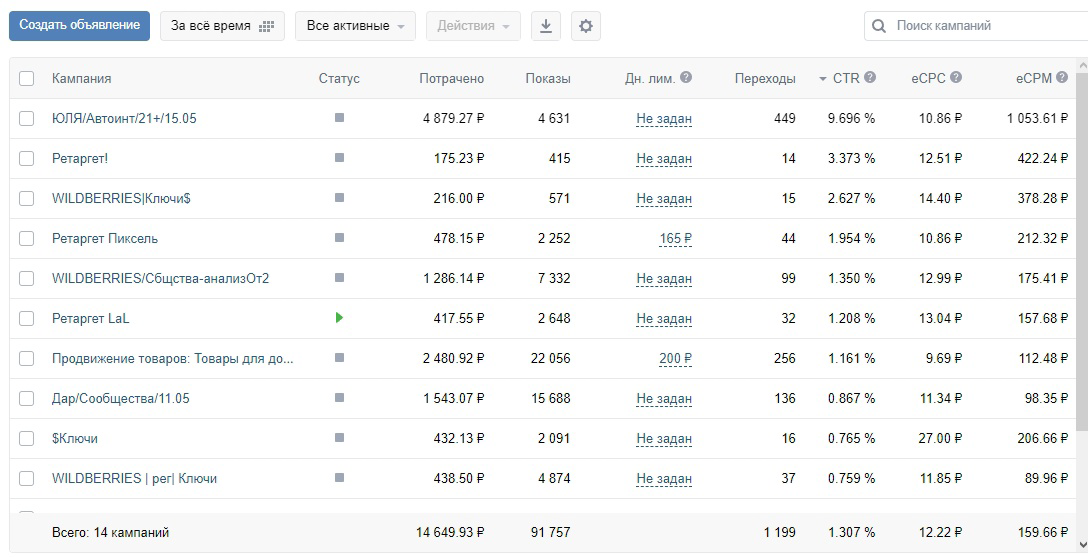
Task: Select the $Ключи campaign checkbox
Action: pyautogui.click(x=26, y=439)
